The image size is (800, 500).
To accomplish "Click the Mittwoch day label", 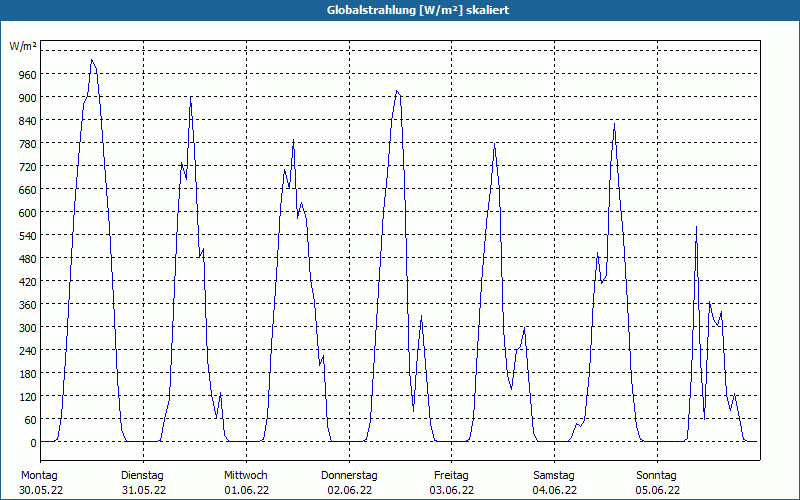I will point(245,476).
